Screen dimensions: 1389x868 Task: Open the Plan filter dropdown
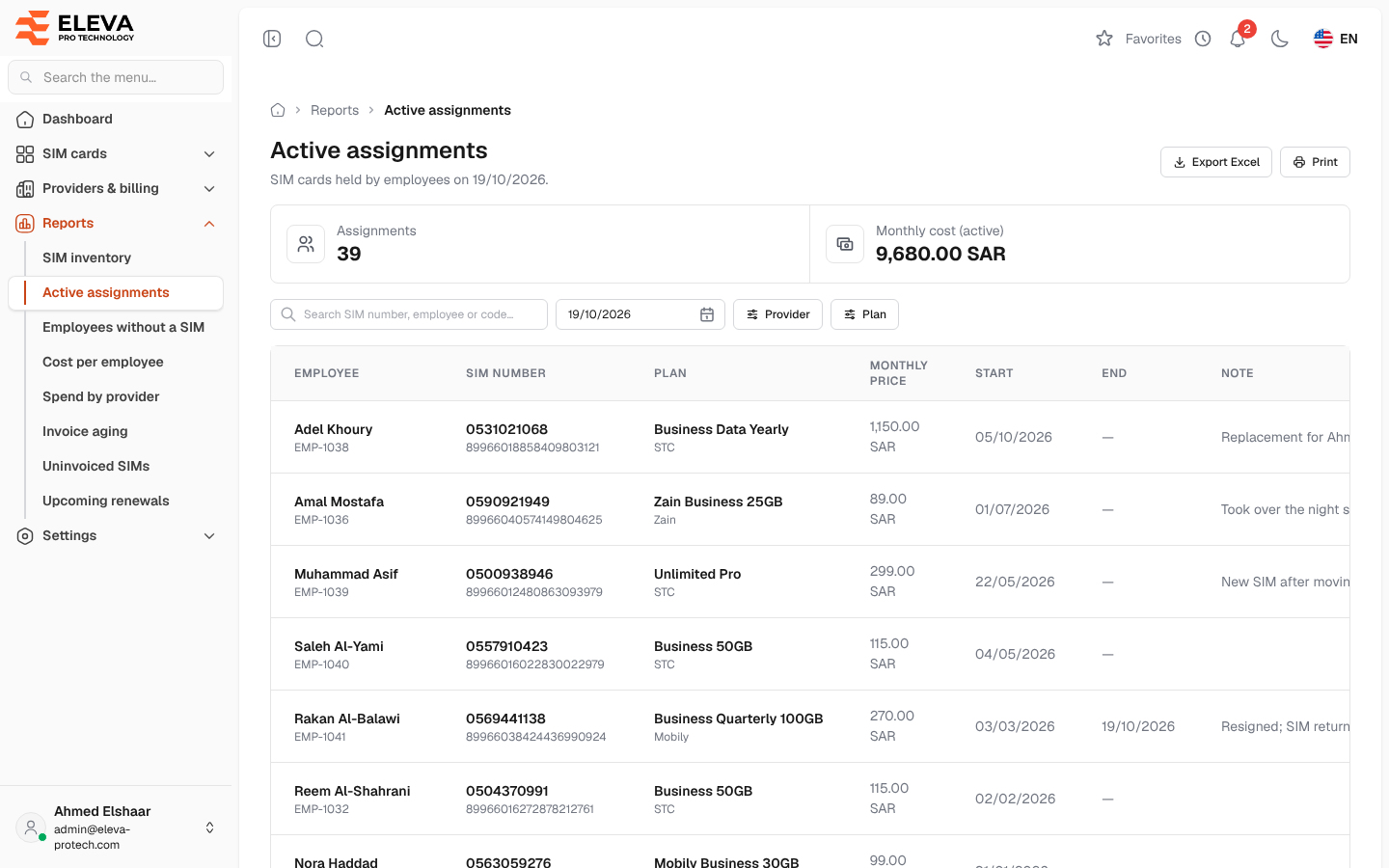[864, 314]
